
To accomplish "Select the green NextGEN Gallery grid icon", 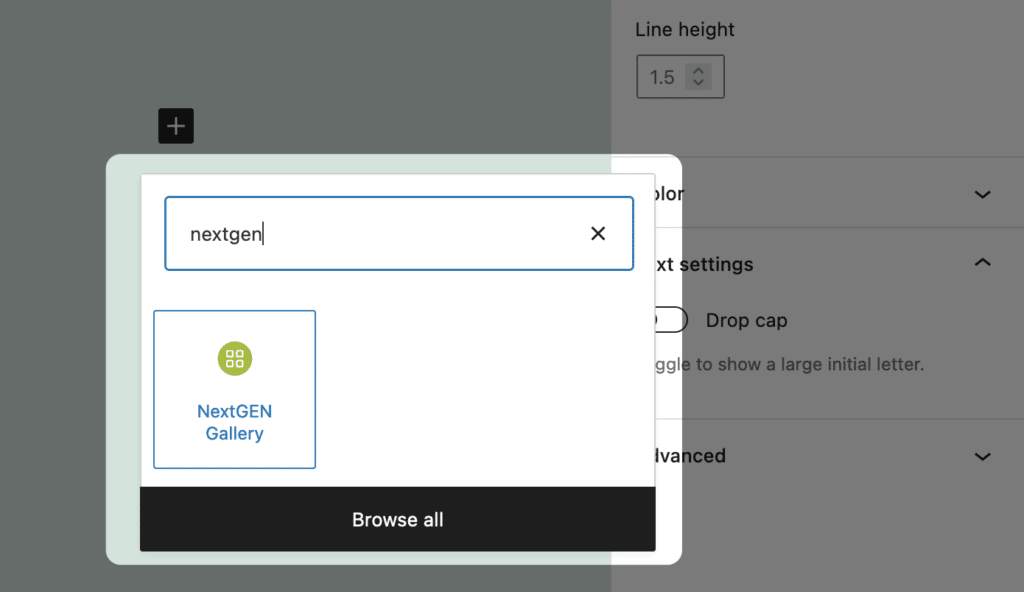I will 234,358.
